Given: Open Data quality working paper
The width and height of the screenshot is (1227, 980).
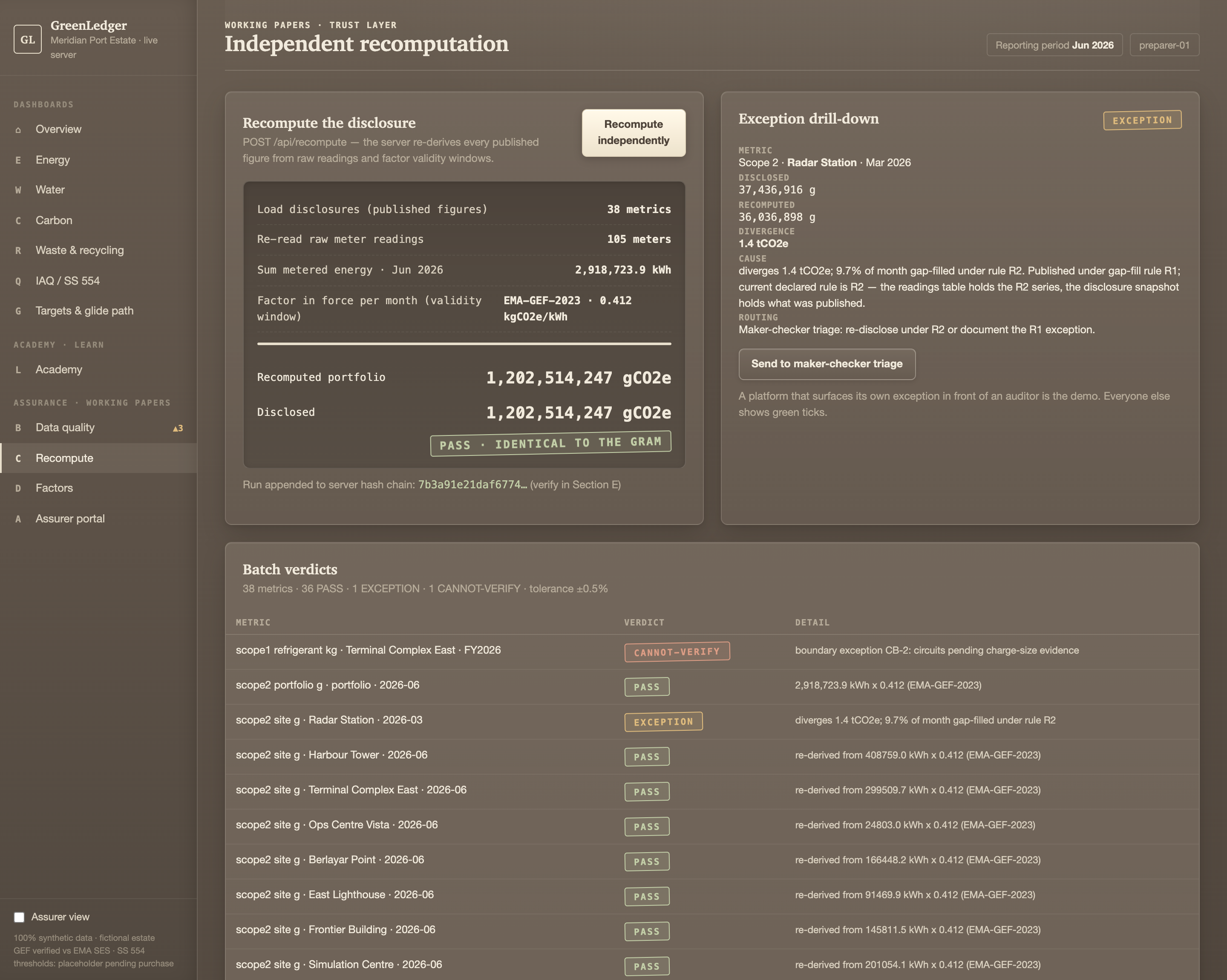Looking at the screenshot, I should point(98,427).
